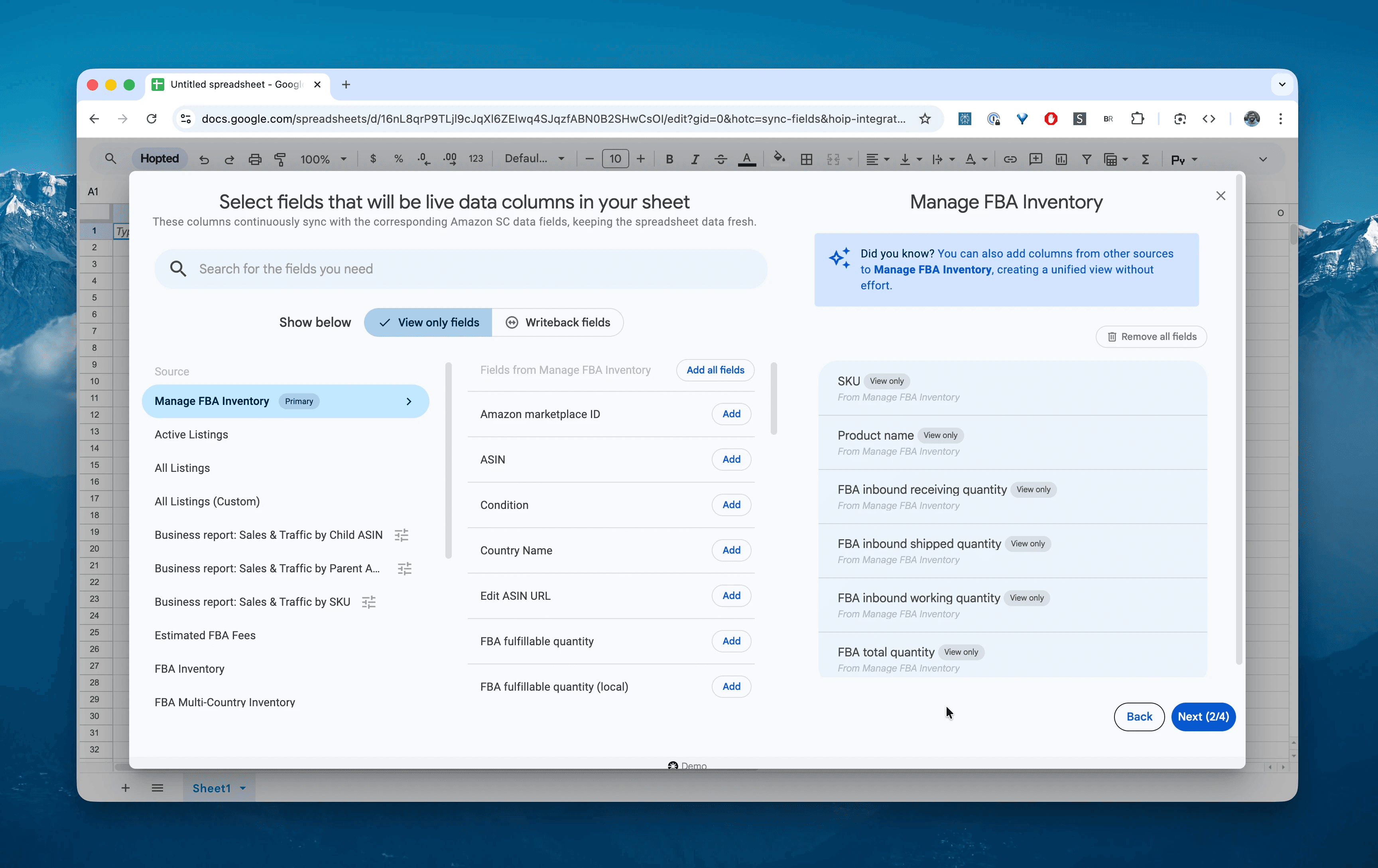
Task: Click add new sheet plus icon
Action: click(x=125, y=788)
